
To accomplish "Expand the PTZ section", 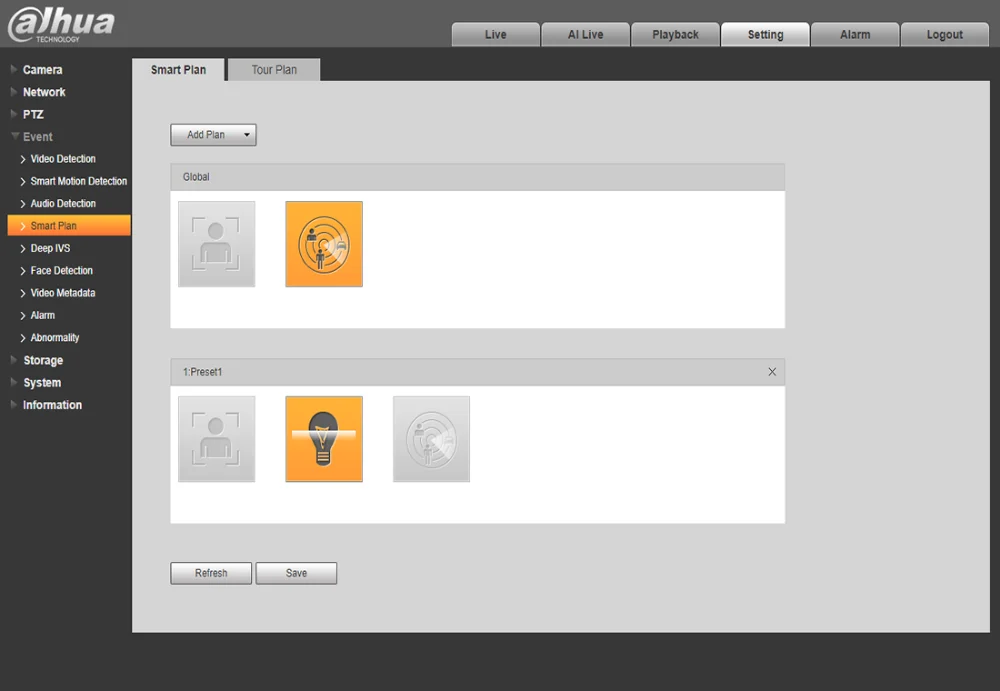I will tap(33, 114).
